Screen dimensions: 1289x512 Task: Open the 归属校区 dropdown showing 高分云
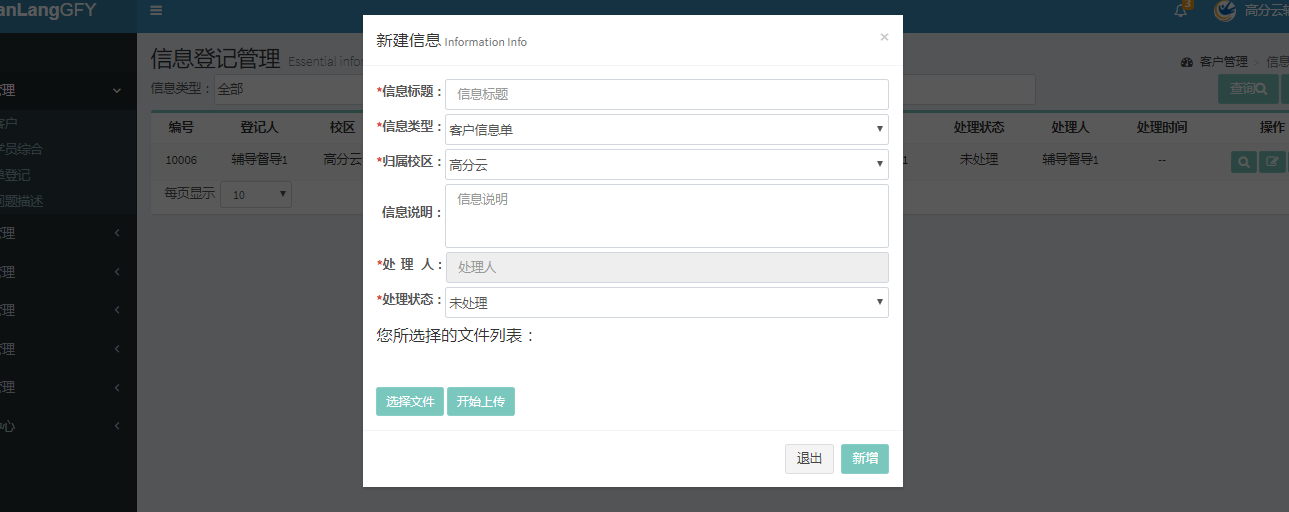666,164
